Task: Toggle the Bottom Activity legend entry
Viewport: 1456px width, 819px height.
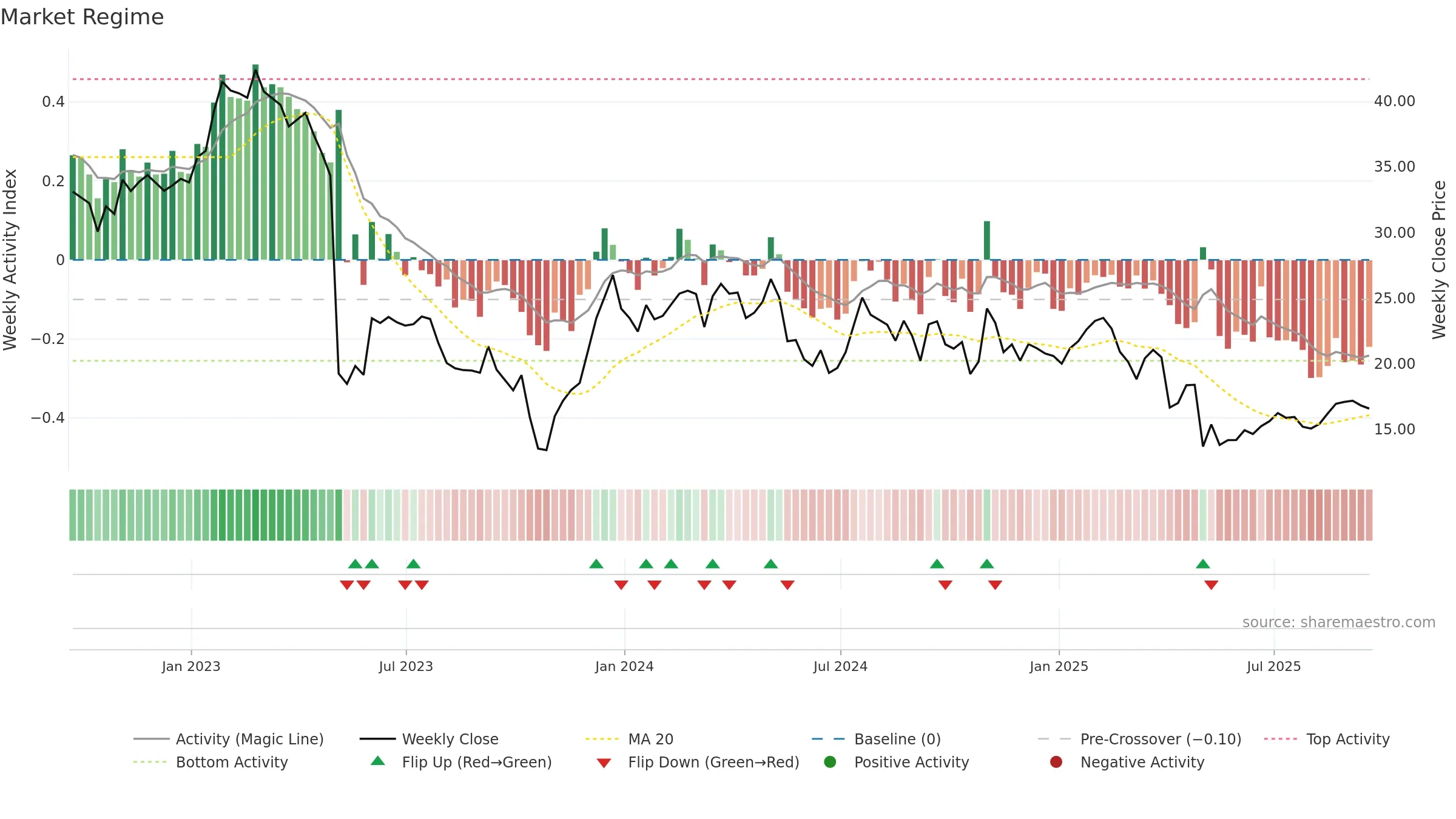Action: [211, 762]
